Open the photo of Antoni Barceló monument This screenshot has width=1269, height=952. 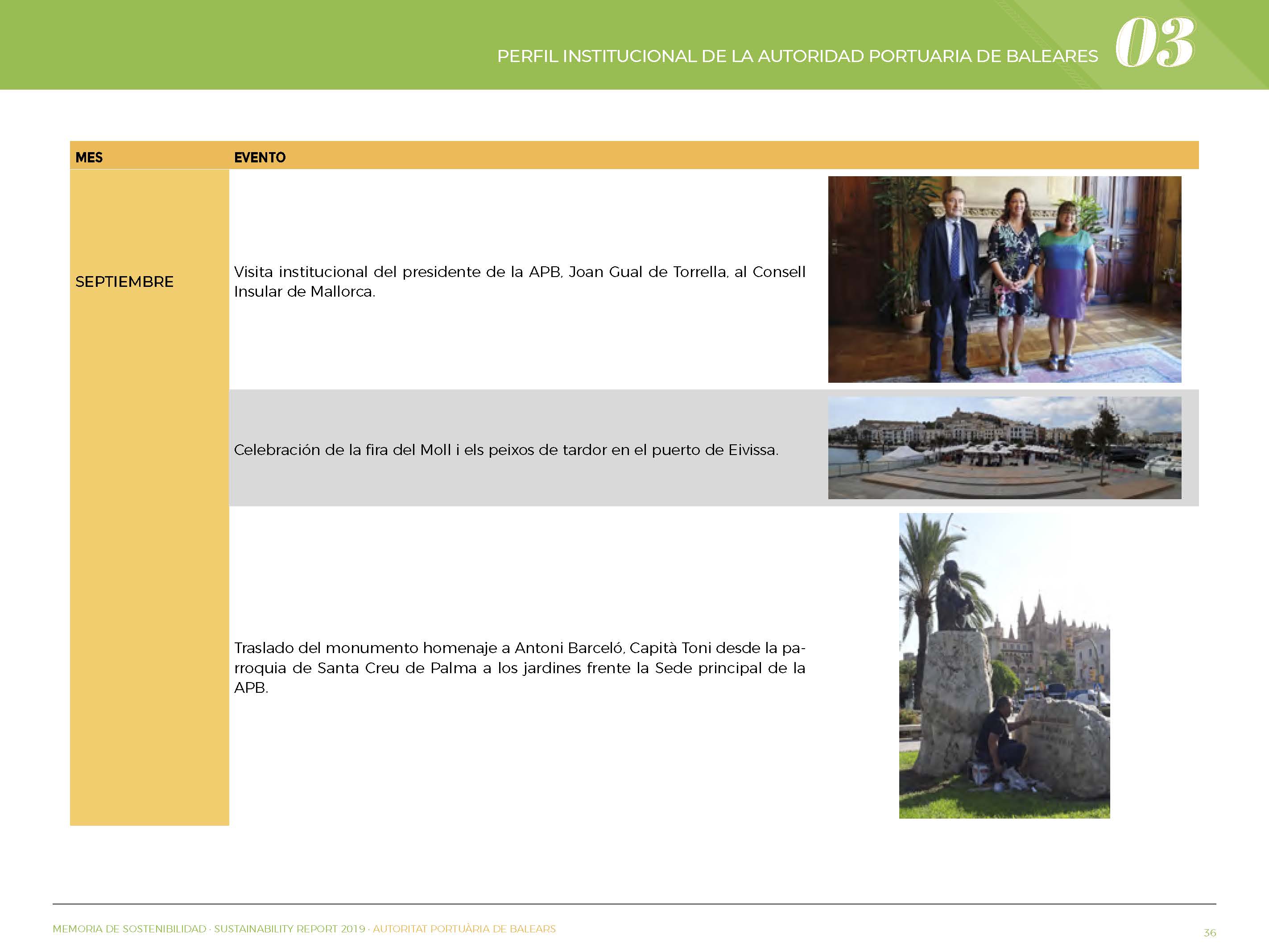point(1004,666)
